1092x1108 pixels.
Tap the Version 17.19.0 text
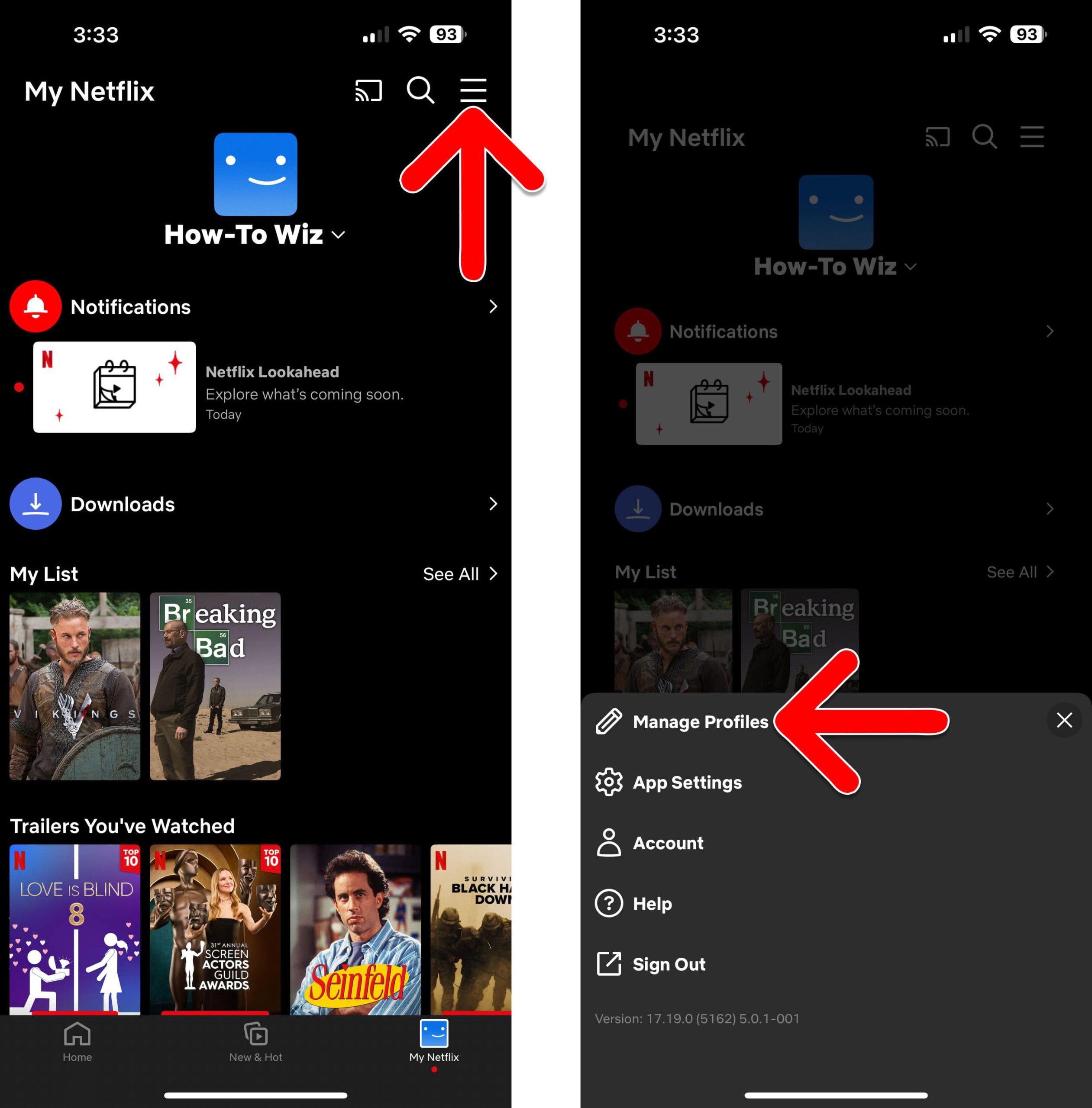697,1018
